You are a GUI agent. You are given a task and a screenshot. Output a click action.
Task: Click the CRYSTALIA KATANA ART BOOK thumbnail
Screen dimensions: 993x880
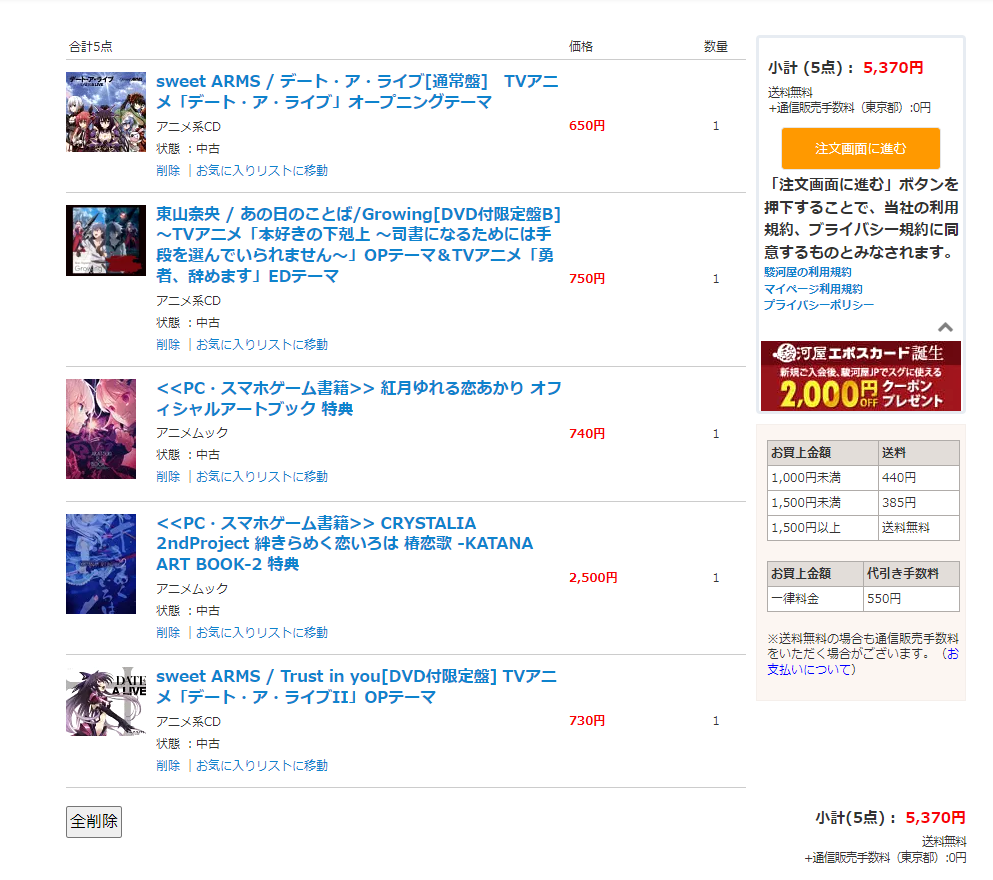(x=101, y=563)
